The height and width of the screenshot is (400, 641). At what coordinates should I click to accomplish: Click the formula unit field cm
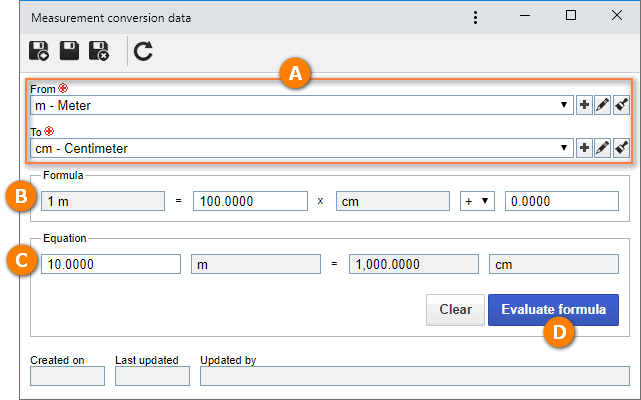393,201
